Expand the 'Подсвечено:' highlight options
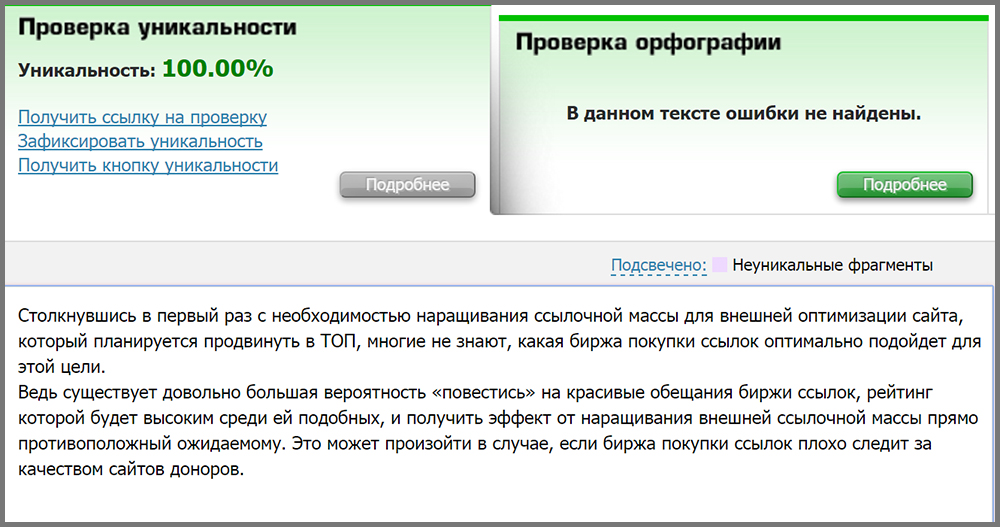Image resolution: width=1000 pixels, height=527 pixels. (658, 265)
